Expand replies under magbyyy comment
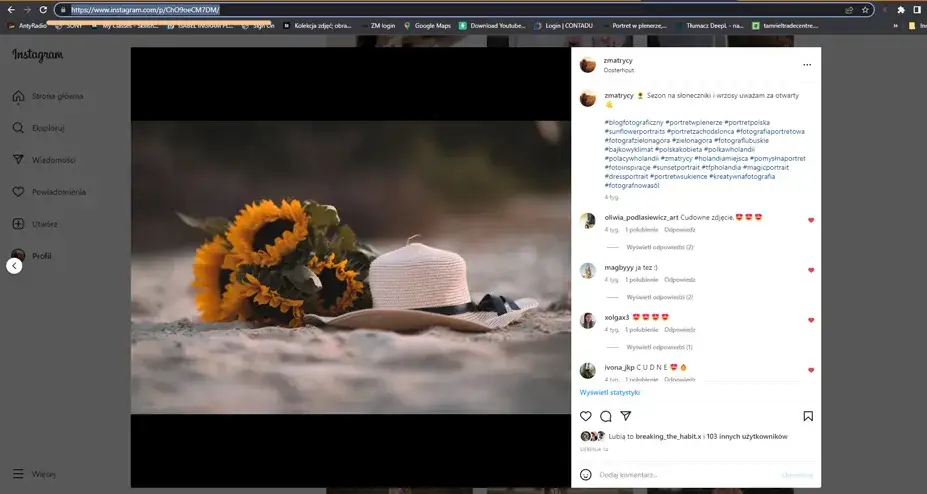Screen dimensions: 927x494 tap(660, 297)
